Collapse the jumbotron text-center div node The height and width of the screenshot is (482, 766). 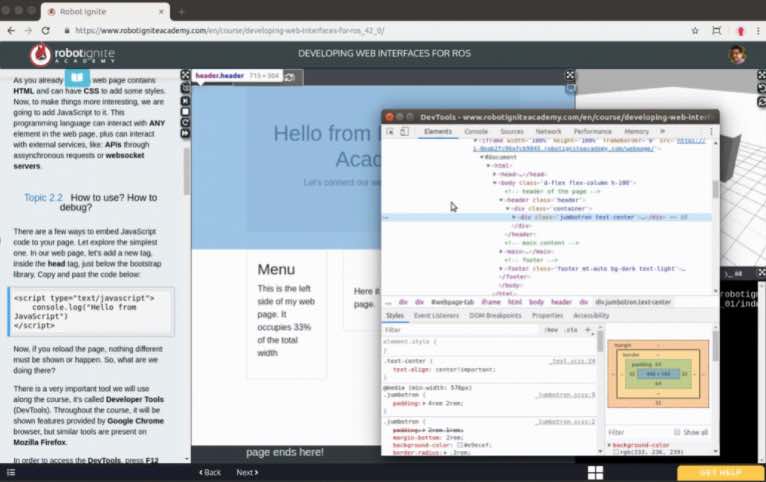(514, 217)
